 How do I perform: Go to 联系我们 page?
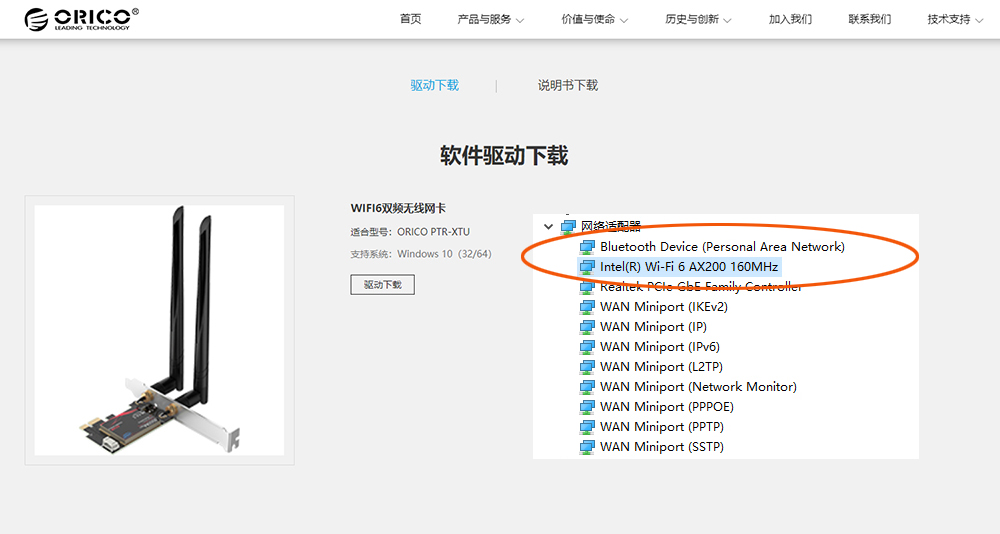coord(870,19)
